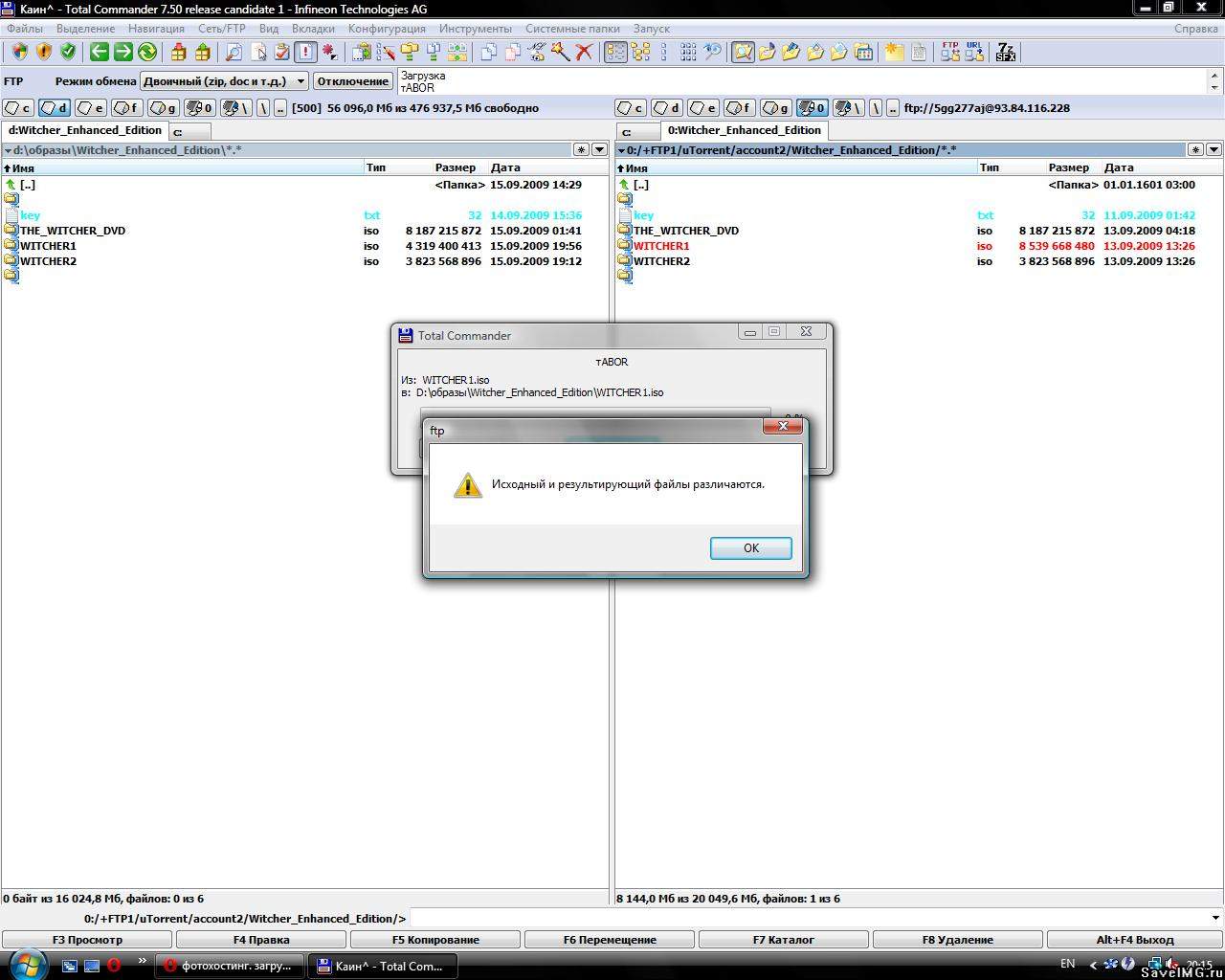Click the Отключение disconnect button
This screenshot has height=980, width=1225.
point(352,81)
